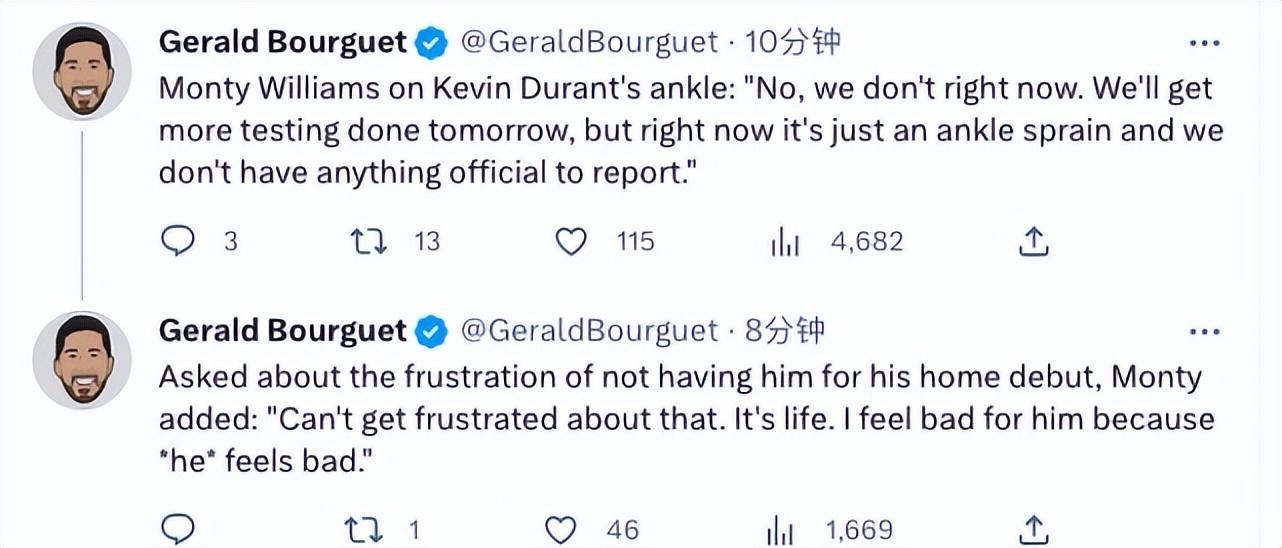1282x548 pixels.
Task: Like the tweet with 46 likes
Action: coord(562,529)
